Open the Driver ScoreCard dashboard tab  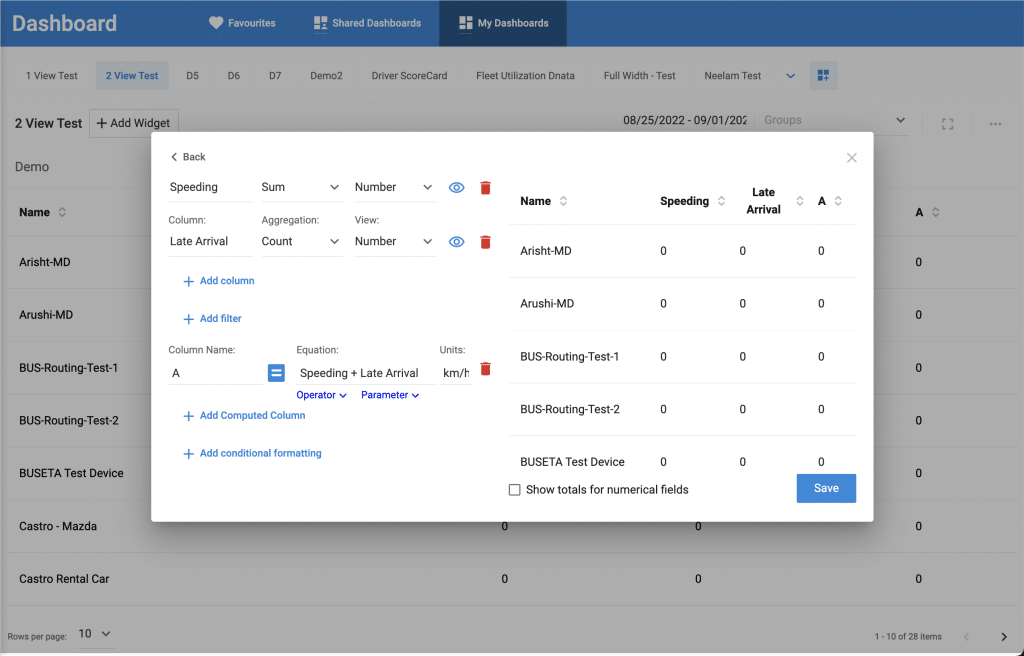click(409, 76)
